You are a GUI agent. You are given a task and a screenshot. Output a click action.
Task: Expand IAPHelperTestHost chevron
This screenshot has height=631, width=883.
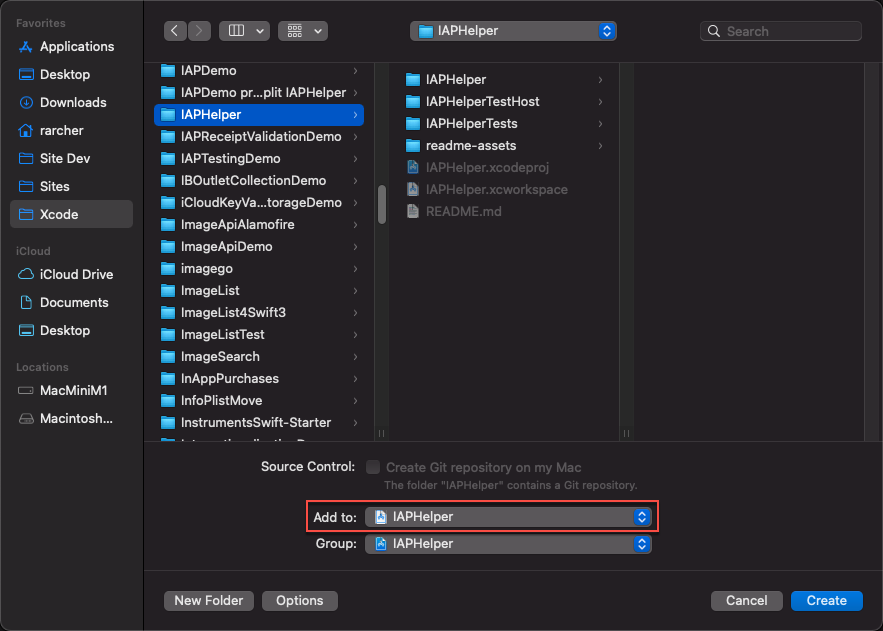point(600,102)
